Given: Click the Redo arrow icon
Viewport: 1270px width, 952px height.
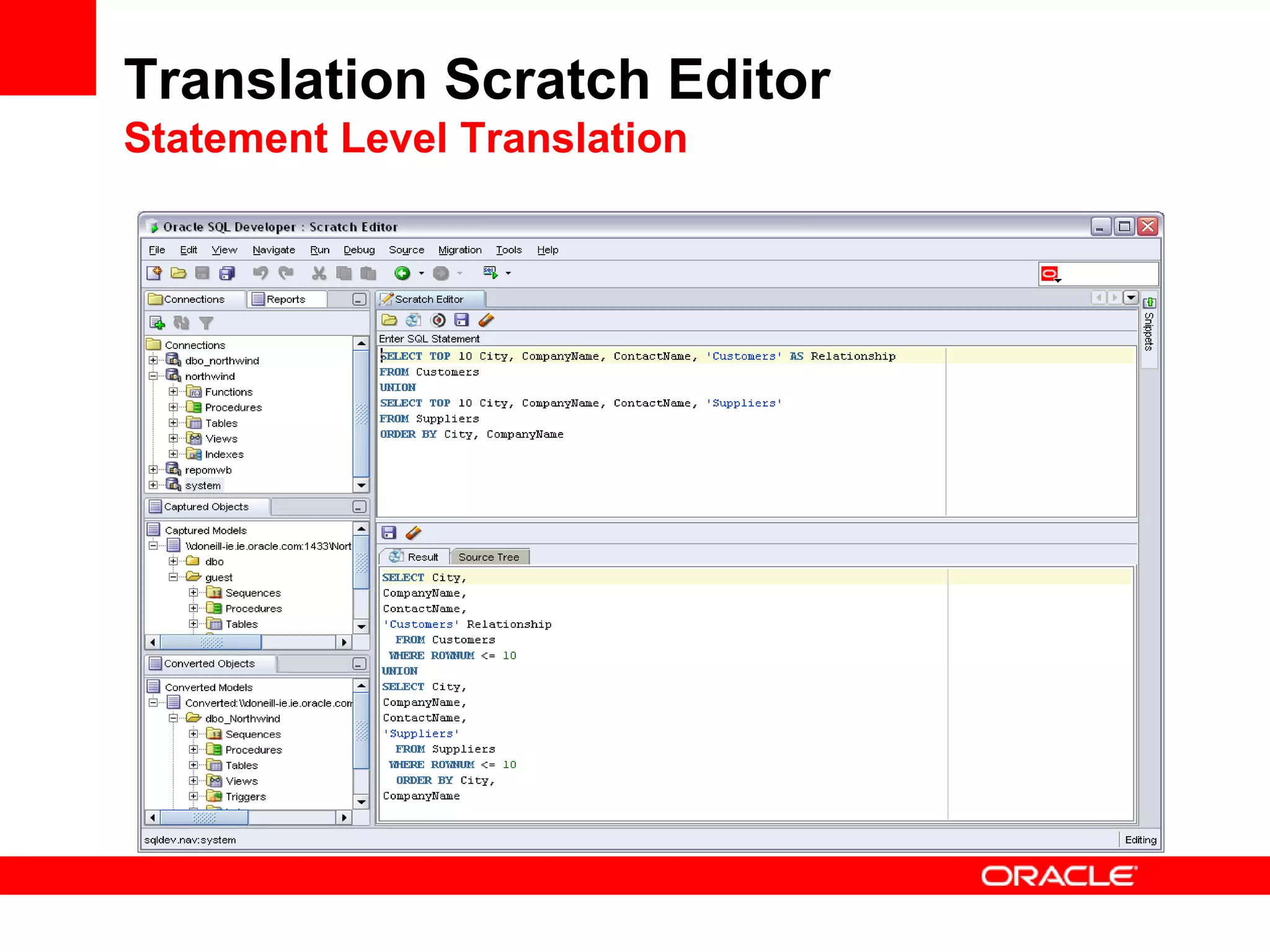Looking at the screenshot, I should tap(286, 273).
